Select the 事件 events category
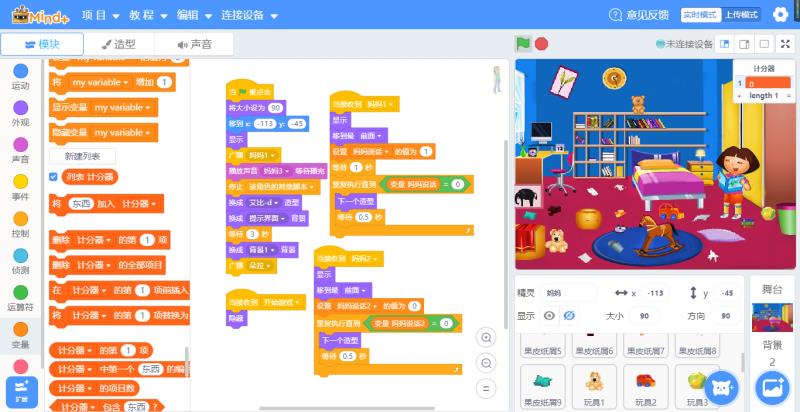800x412 pixels. click(20, 188)
